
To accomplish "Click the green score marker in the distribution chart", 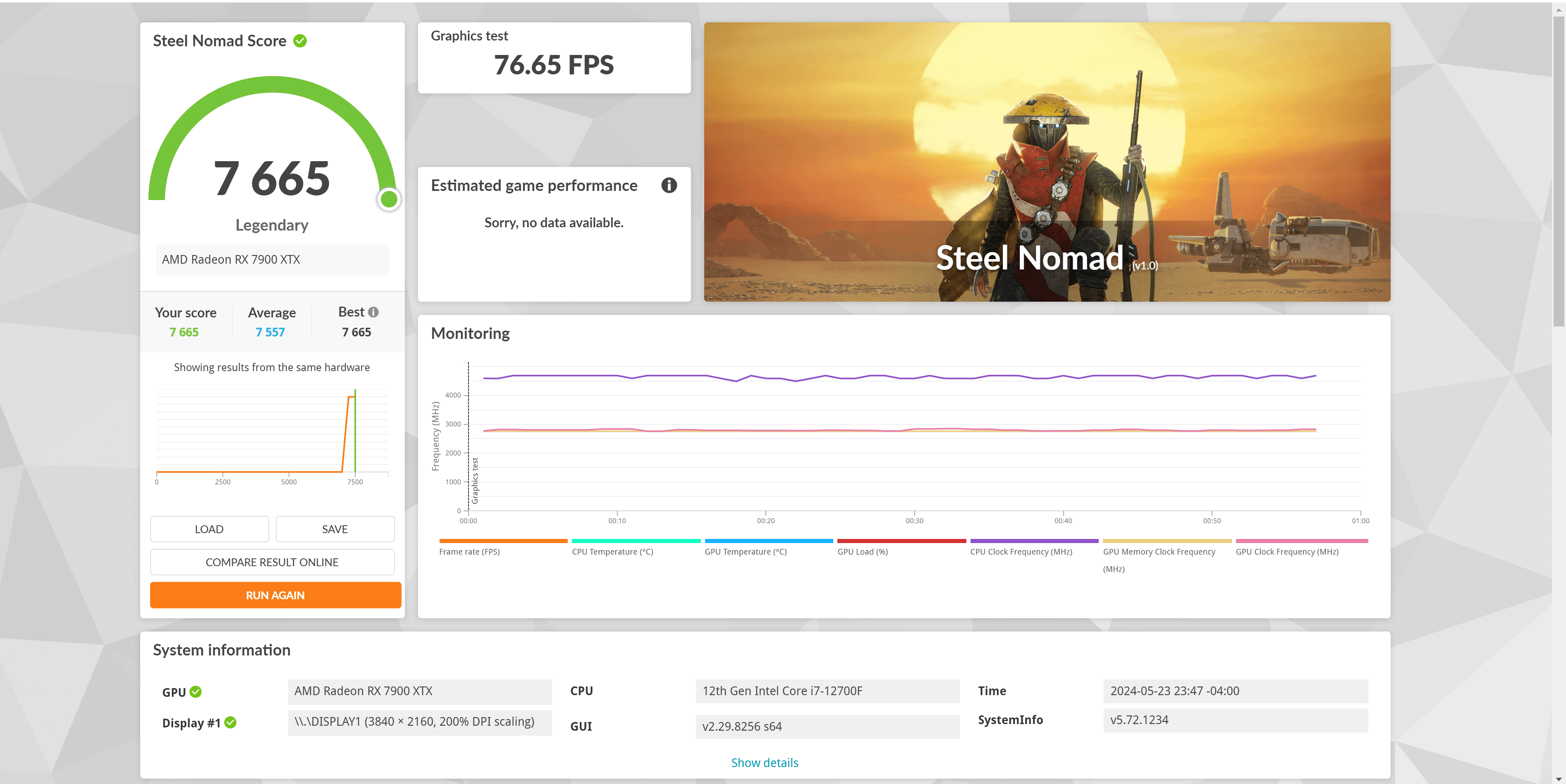I will coord(355,430).
